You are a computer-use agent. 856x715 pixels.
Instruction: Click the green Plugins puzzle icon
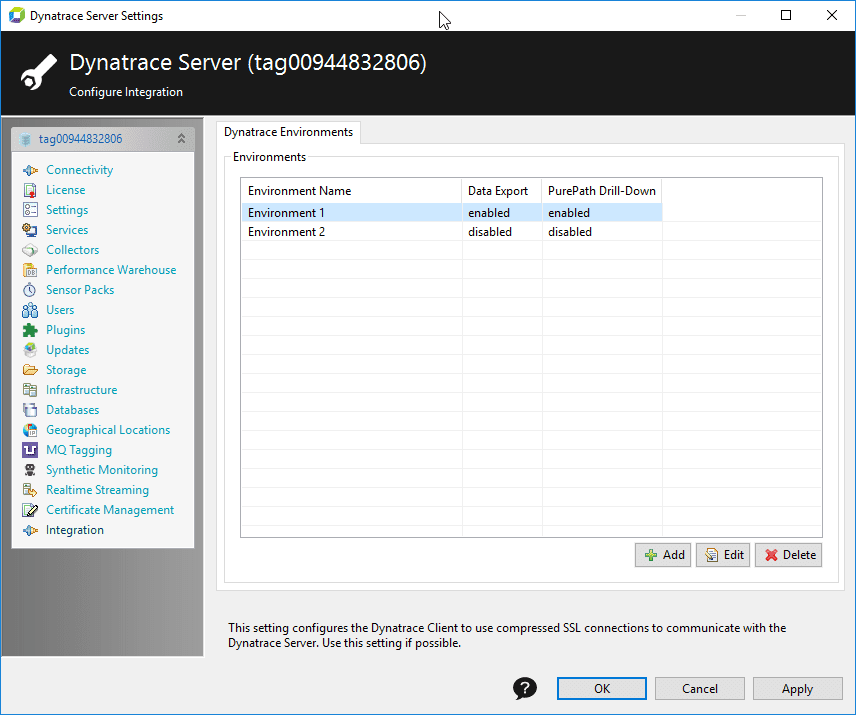point(30,330)
